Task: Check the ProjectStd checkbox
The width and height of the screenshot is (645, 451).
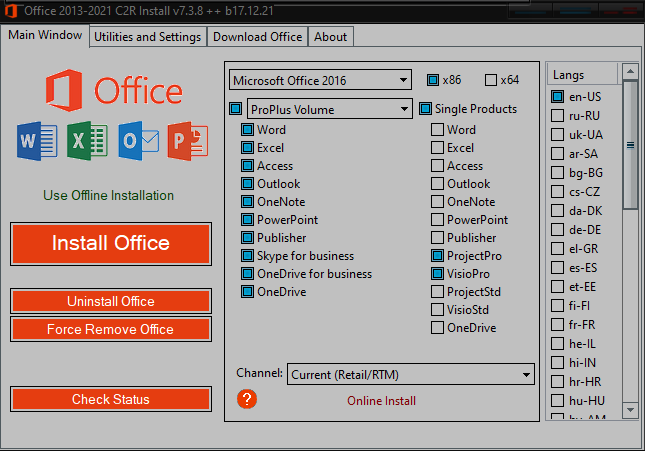Action: coord(437,292)
